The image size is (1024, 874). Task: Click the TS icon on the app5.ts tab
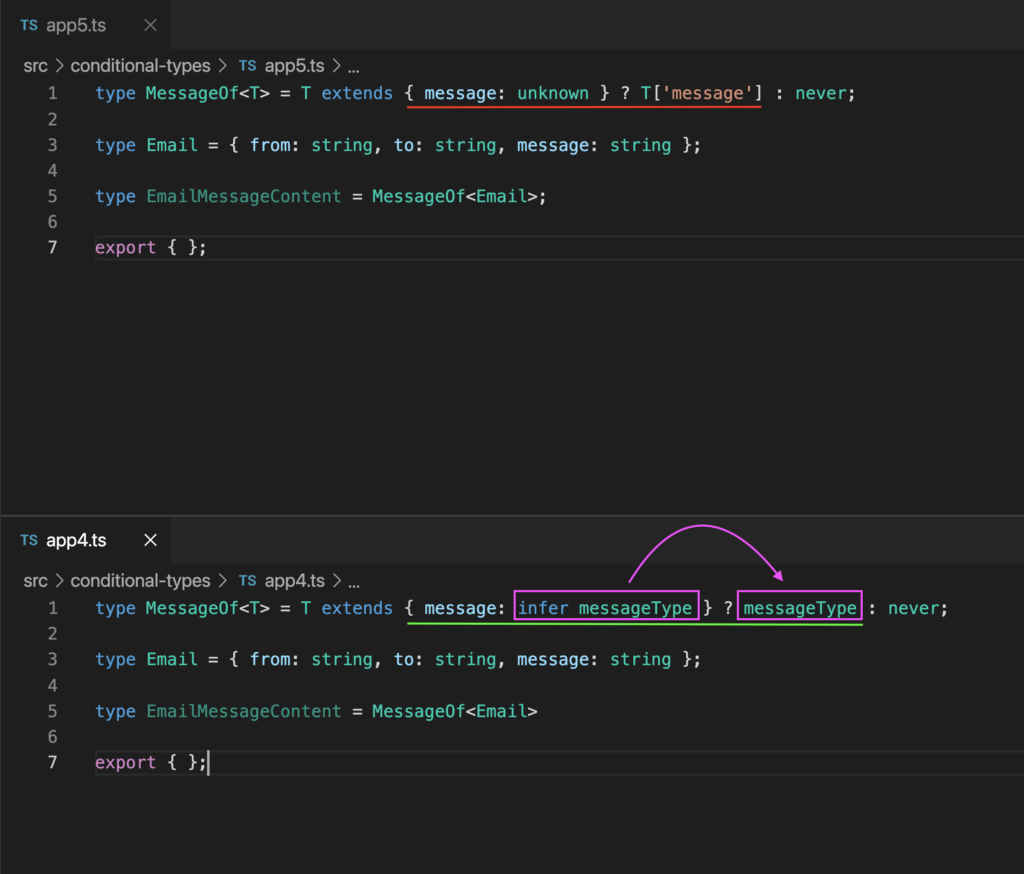click(28, 25)
